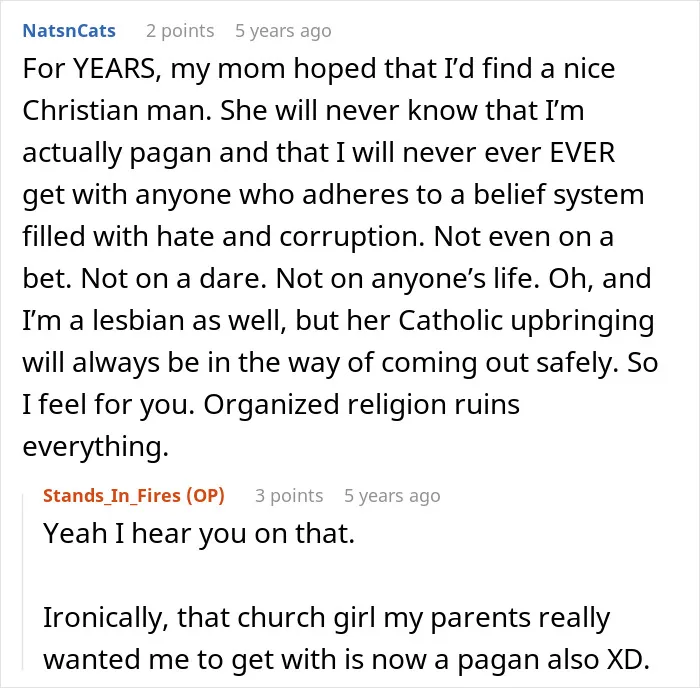Image resolution: width=700 pixels, height=688 pixels.
Task: Click the word corruption in the comment
Action: [352, 237]
